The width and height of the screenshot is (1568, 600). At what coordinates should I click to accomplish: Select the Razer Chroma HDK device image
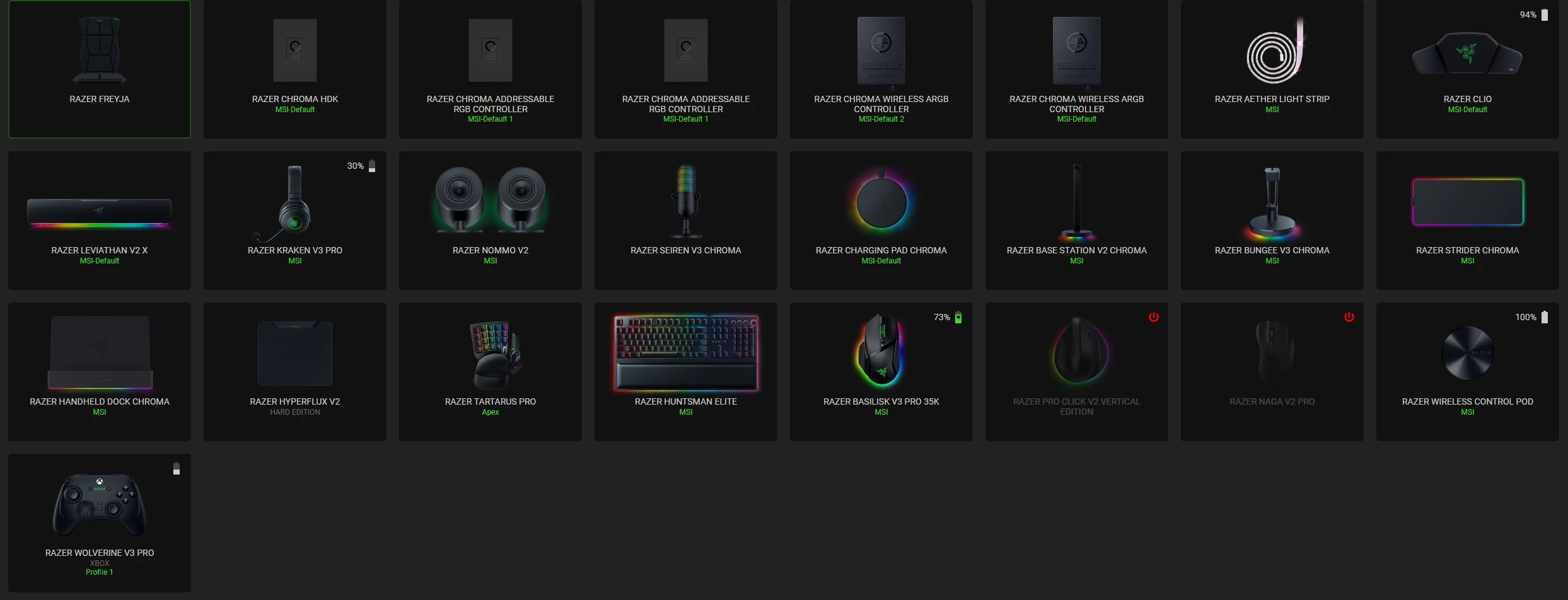(x=295, y=50)
